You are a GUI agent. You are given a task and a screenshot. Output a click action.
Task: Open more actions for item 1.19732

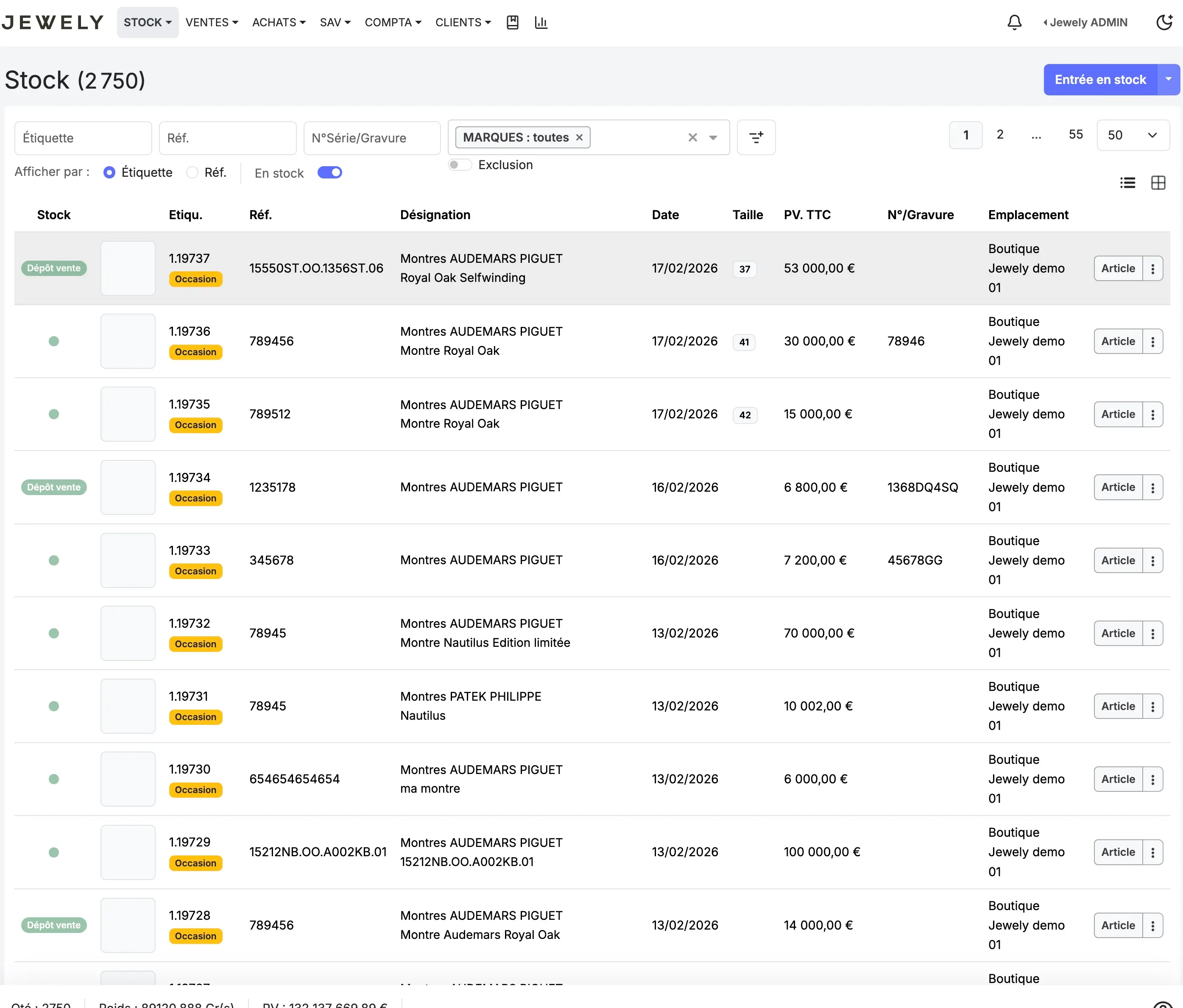pyautogui.click(x=1153, y=634)
